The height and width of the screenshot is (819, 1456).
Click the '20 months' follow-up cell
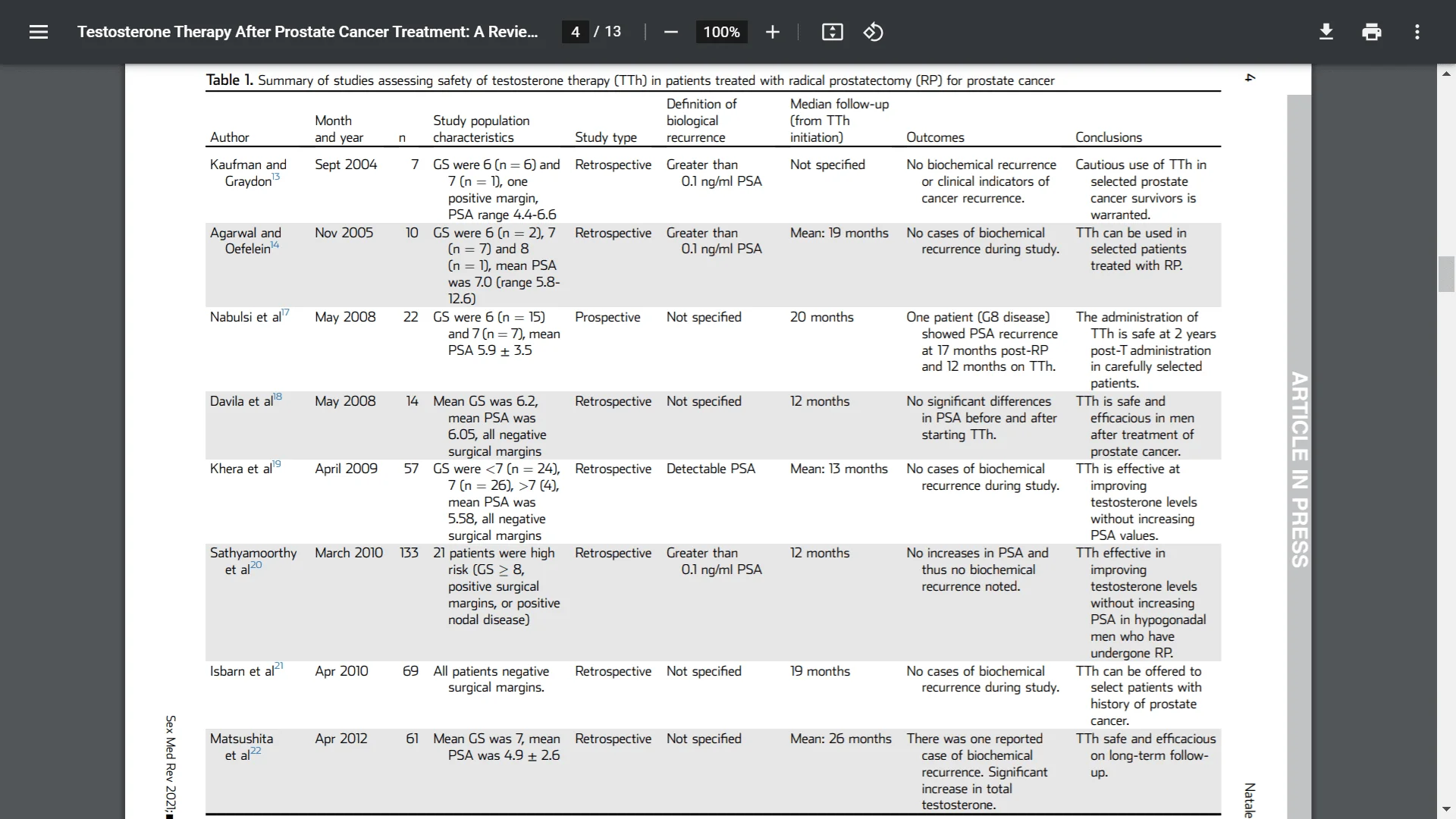point(821,317)
